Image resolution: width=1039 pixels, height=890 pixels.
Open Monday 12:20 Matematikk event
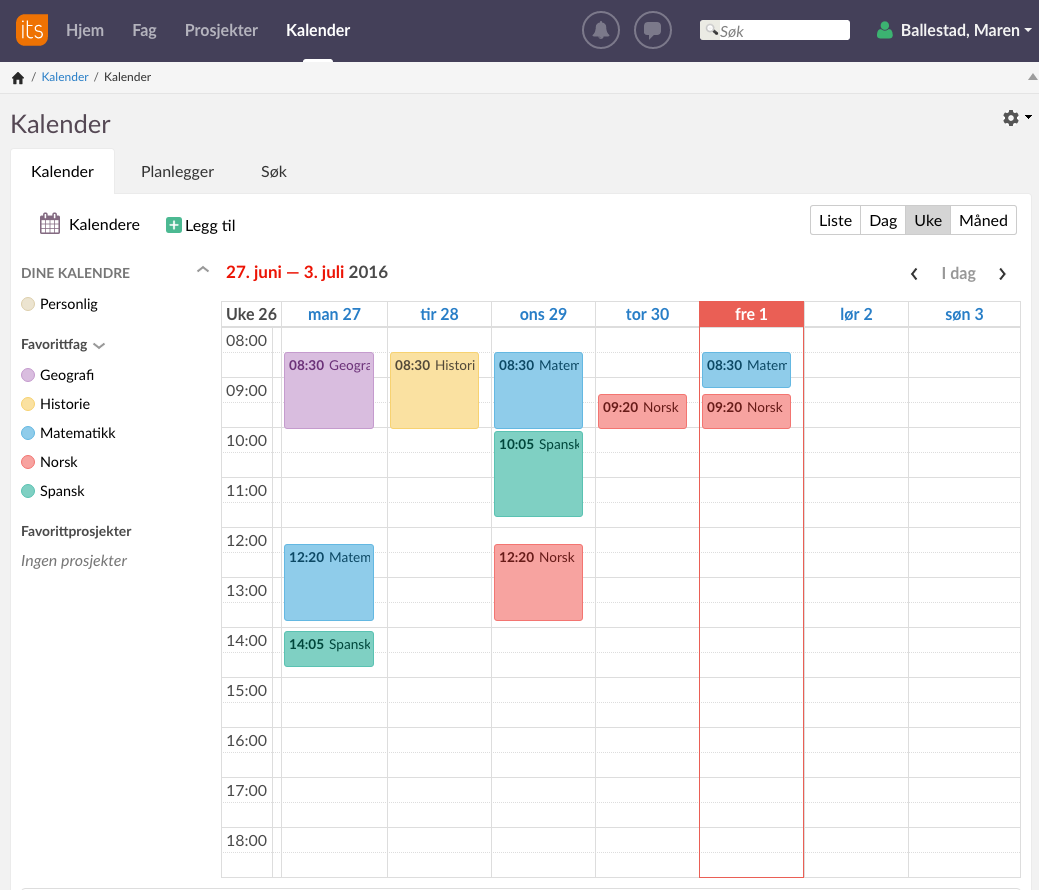tap(329, 583)
